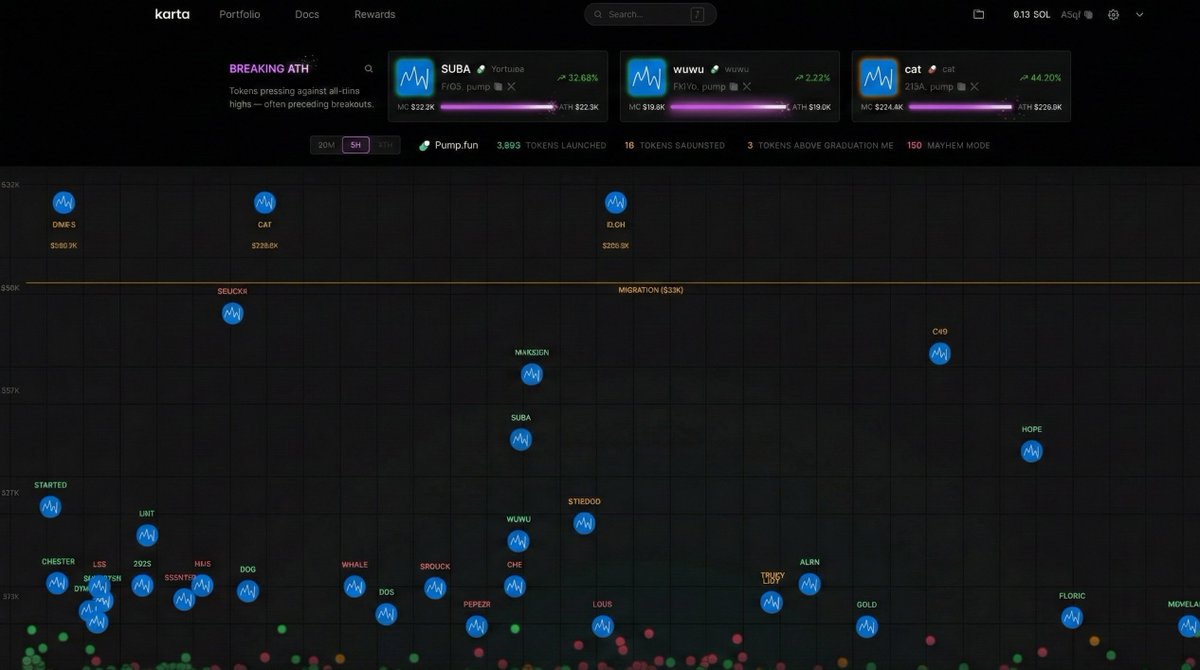Click the 0.13 SOL balance
The width and height of the screenshot is (1200, 670).
coord(1031,14)
